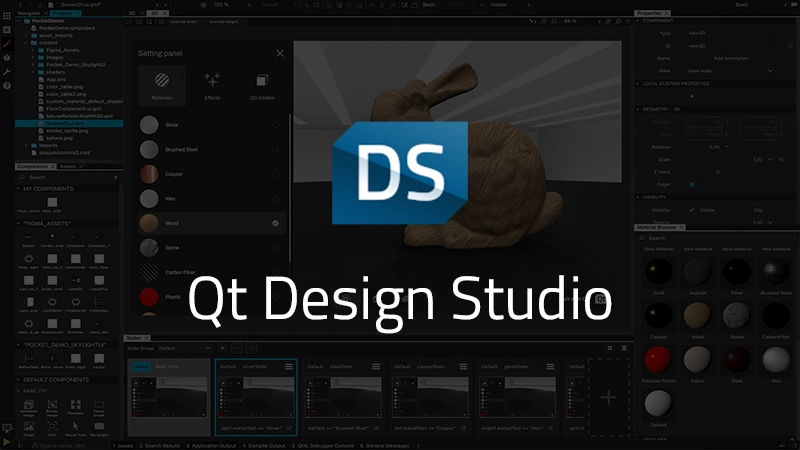Click the add component plus icon beside Search
The width and height of the screenshot is (800, 450).
117,177
